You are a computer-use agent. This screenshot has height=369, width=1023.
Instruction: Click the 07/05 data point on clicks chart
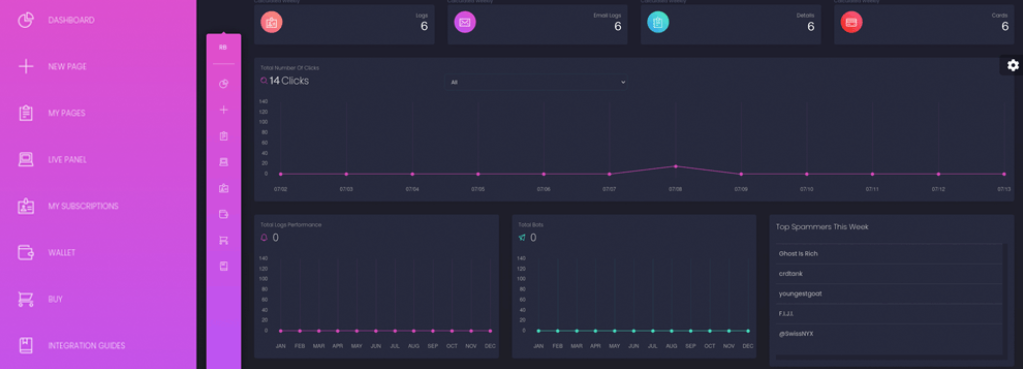point(478,174)
